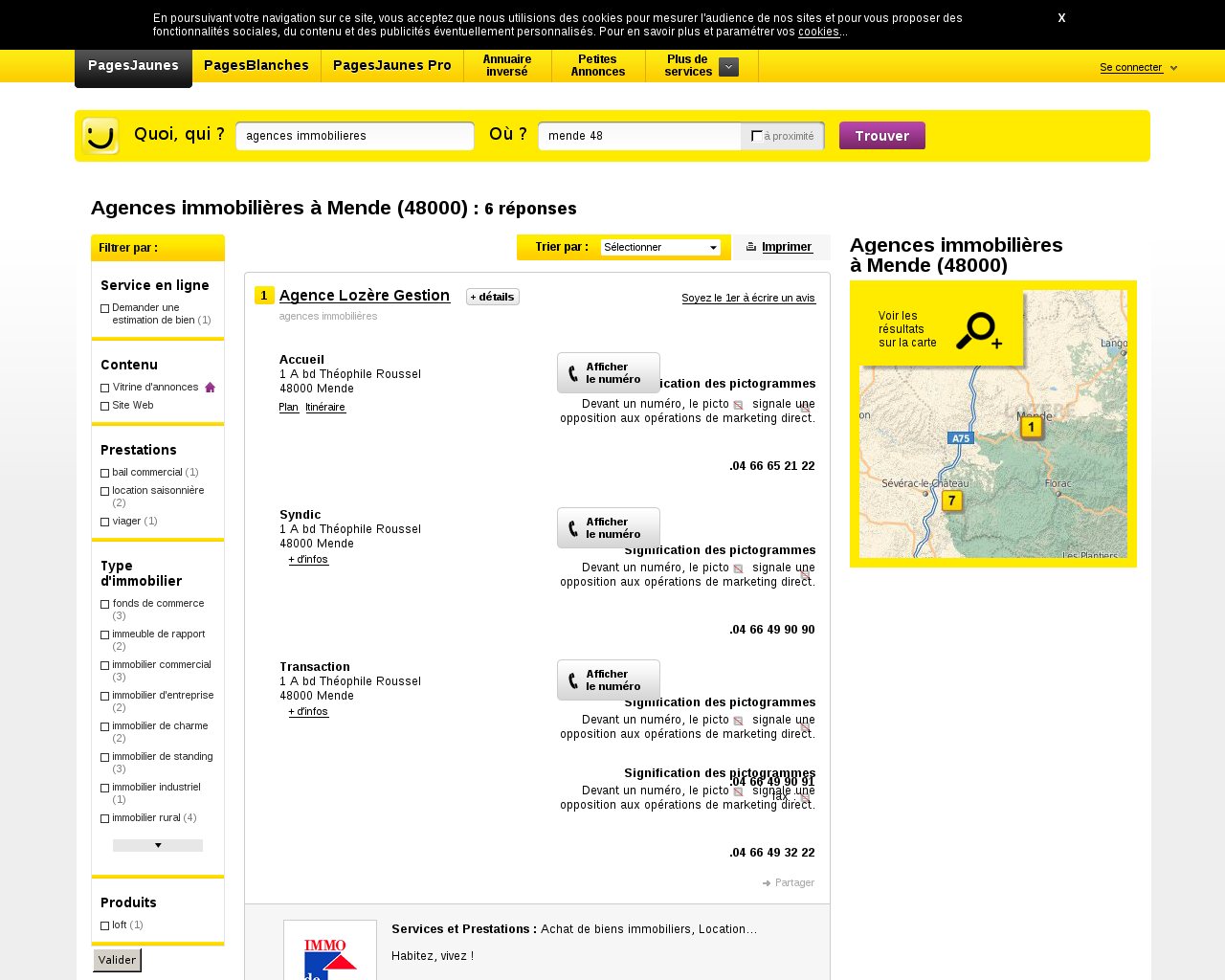Toggle immobilier de charme checkbox

tap(105, 726)
